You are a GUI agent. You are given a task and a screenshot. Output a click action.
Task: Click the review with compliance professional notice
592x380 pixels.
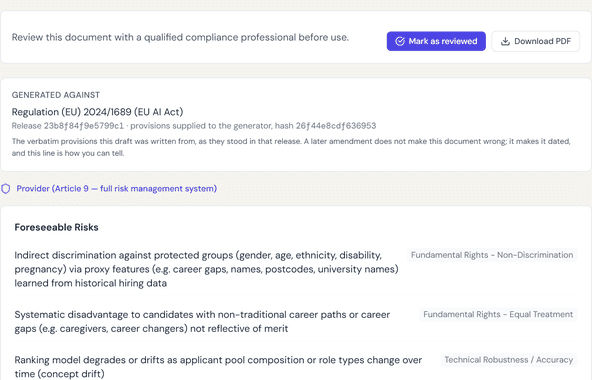(x=180, y=37)
